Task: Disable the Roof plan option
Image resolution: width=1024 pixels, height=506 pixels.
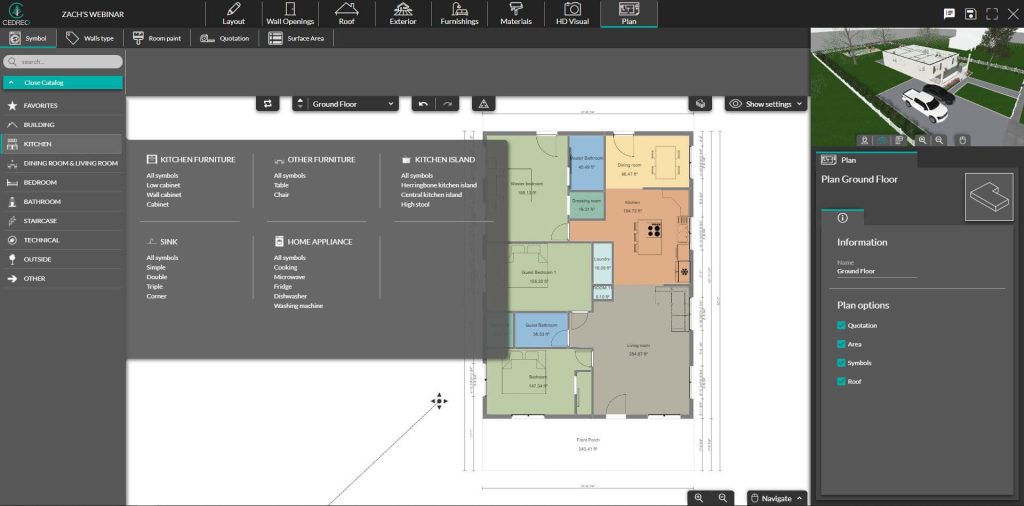Action: click(841, 381)
